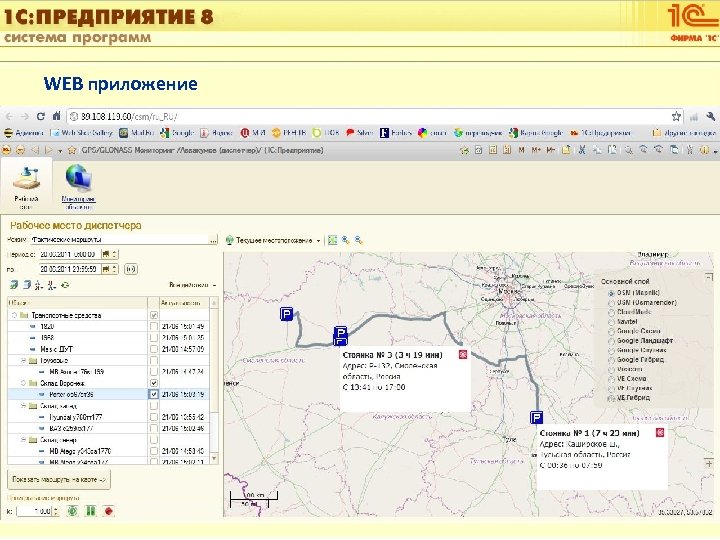The image size is (720, 540).
Task: Go to the browser home page
Action: pyautogui.click(x=56, y=116)
